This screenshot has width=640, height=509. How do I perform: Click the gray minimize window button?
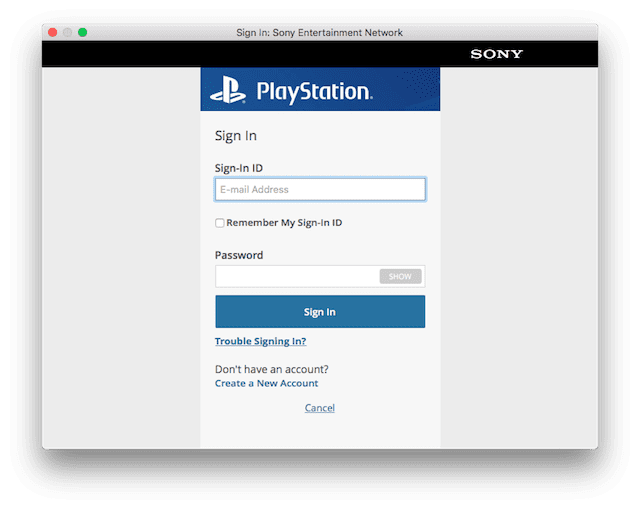point(67,33)
